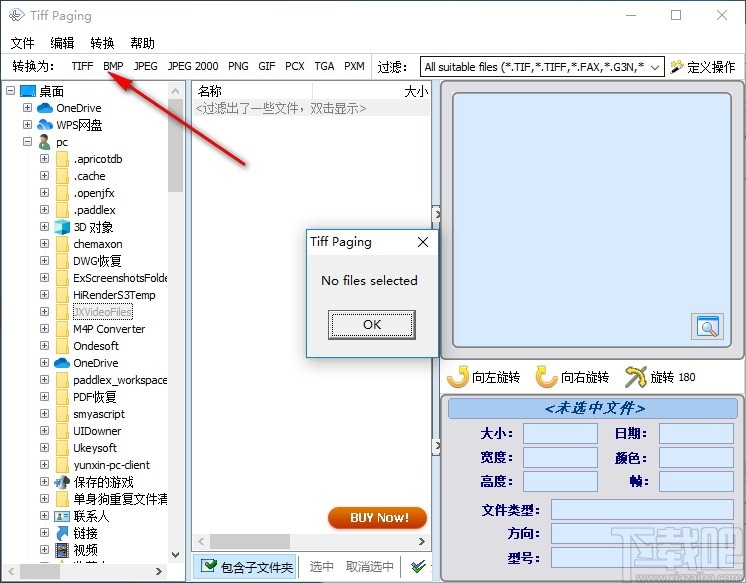Screen dimensions: 746x583
Task: Click the .cache folder icon
Action: (x=62, y=176)
